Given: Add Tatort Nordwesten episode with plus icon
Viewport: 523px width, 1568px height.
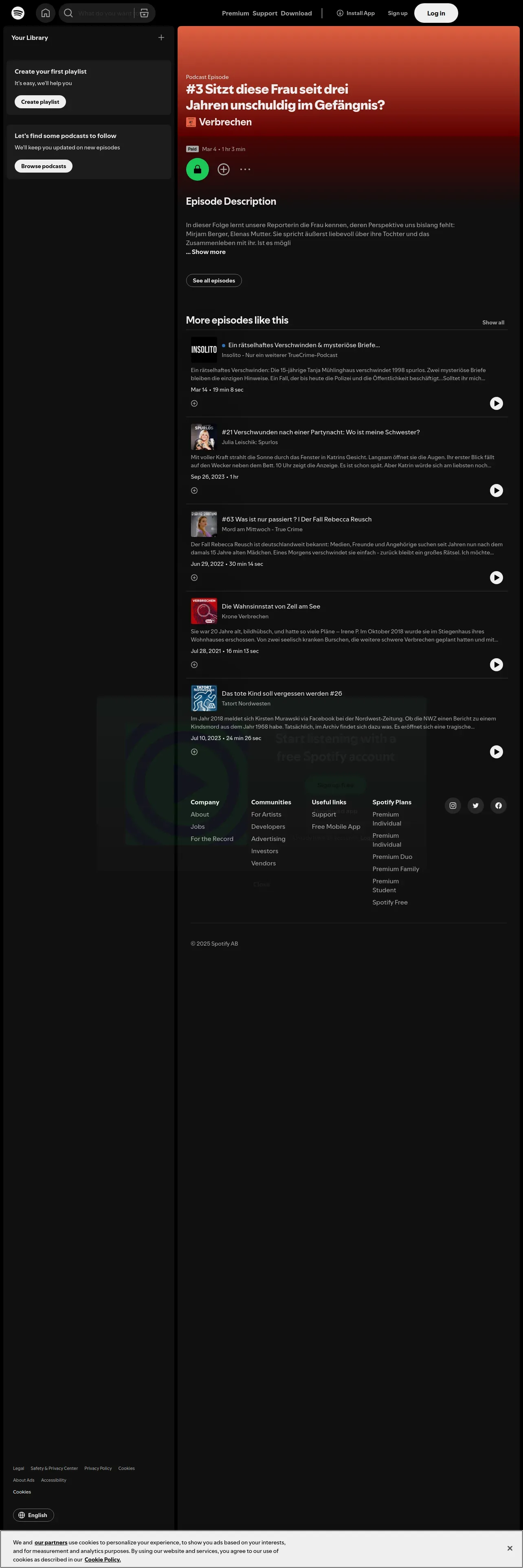Looking at the screenshot, I should (194, 752).
